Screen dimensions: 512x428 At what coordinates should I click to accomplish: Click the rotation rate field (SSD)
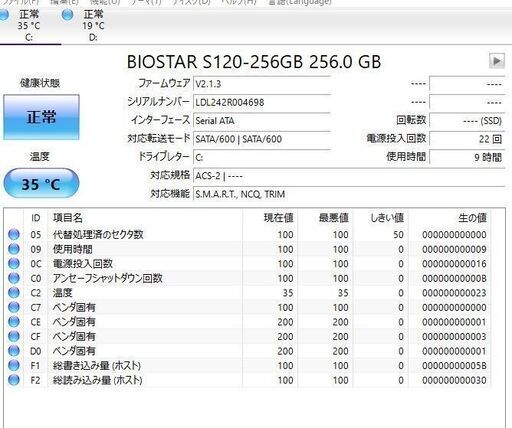(x=467, y=120)
